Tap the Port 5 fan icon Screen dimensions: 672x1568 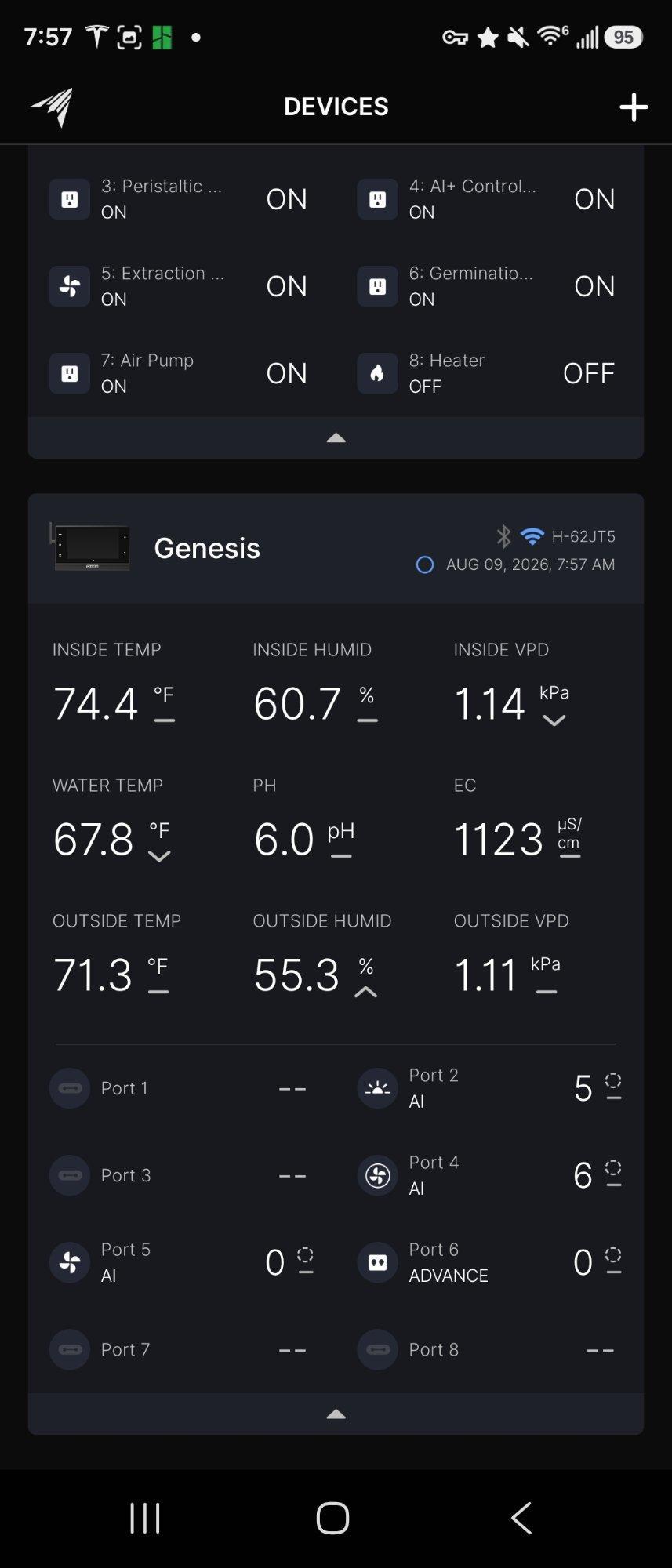[70, 1262]
